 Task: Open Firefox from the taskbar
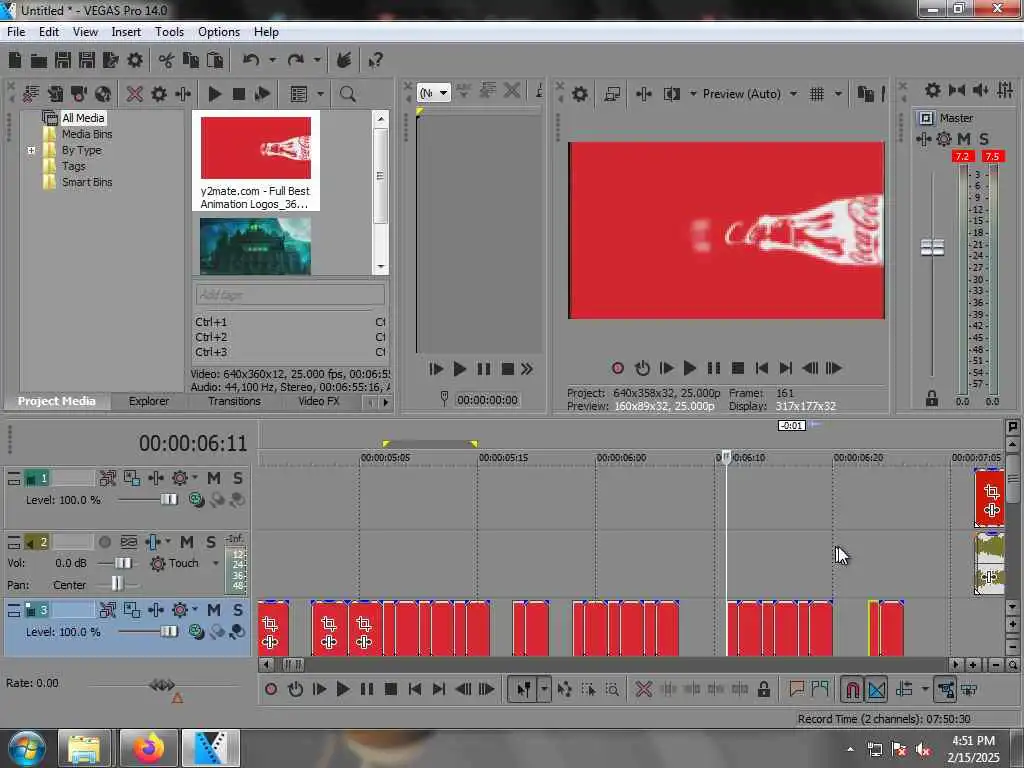click(x=148, y=748)
